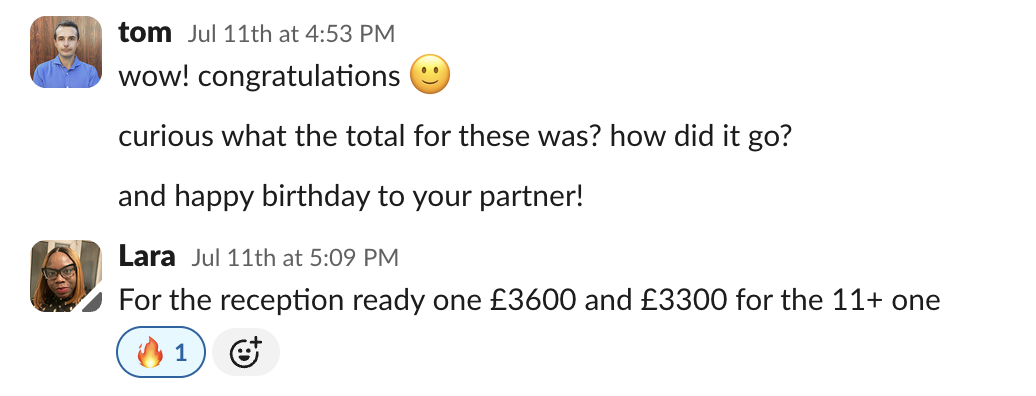Click the word 'congratulations' in tom's message
The height and width of the screenshot is (396, 1036).
(299, 77)
